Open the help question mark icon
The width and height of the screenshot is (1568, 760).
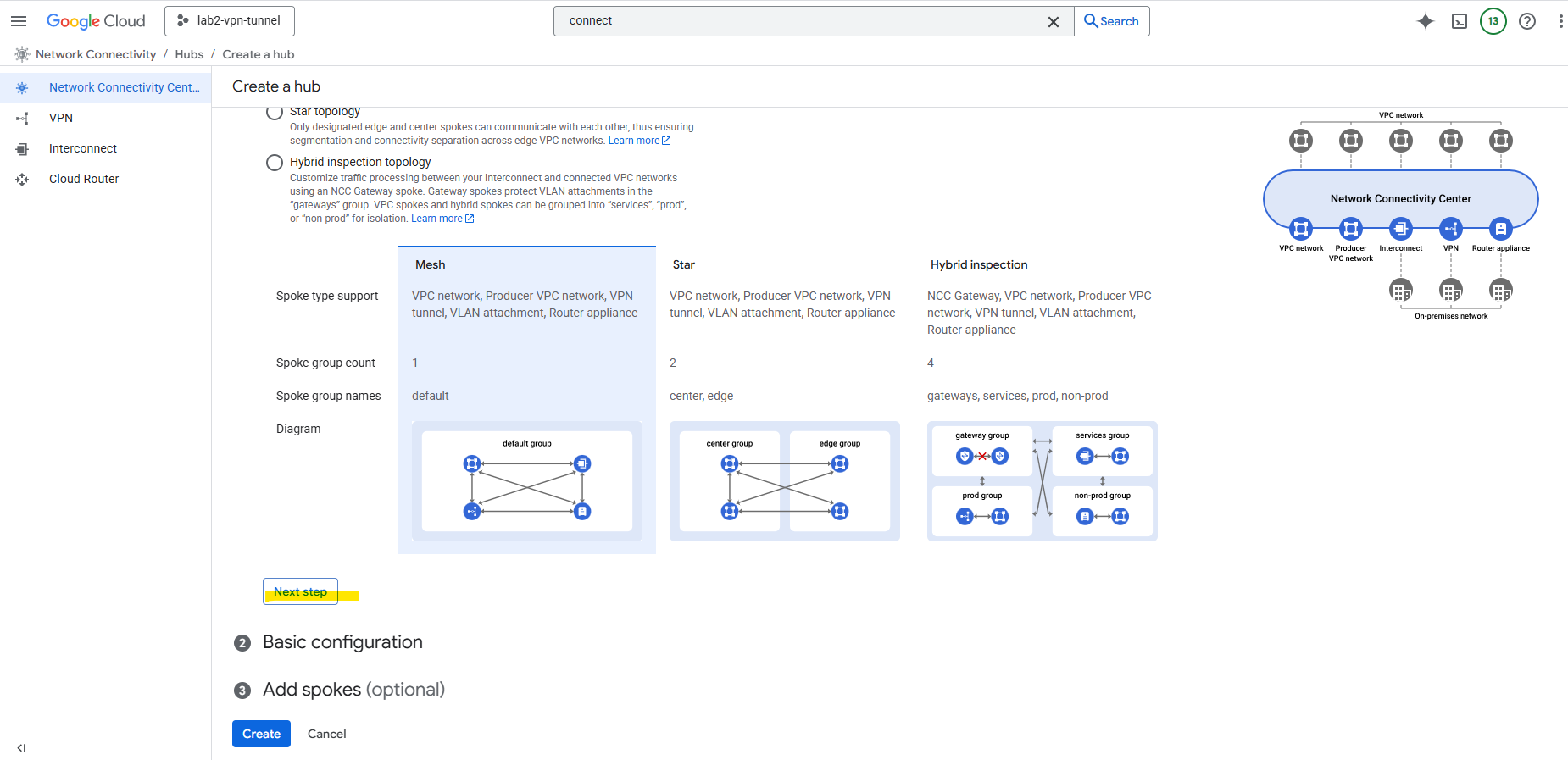(1527, 21)
